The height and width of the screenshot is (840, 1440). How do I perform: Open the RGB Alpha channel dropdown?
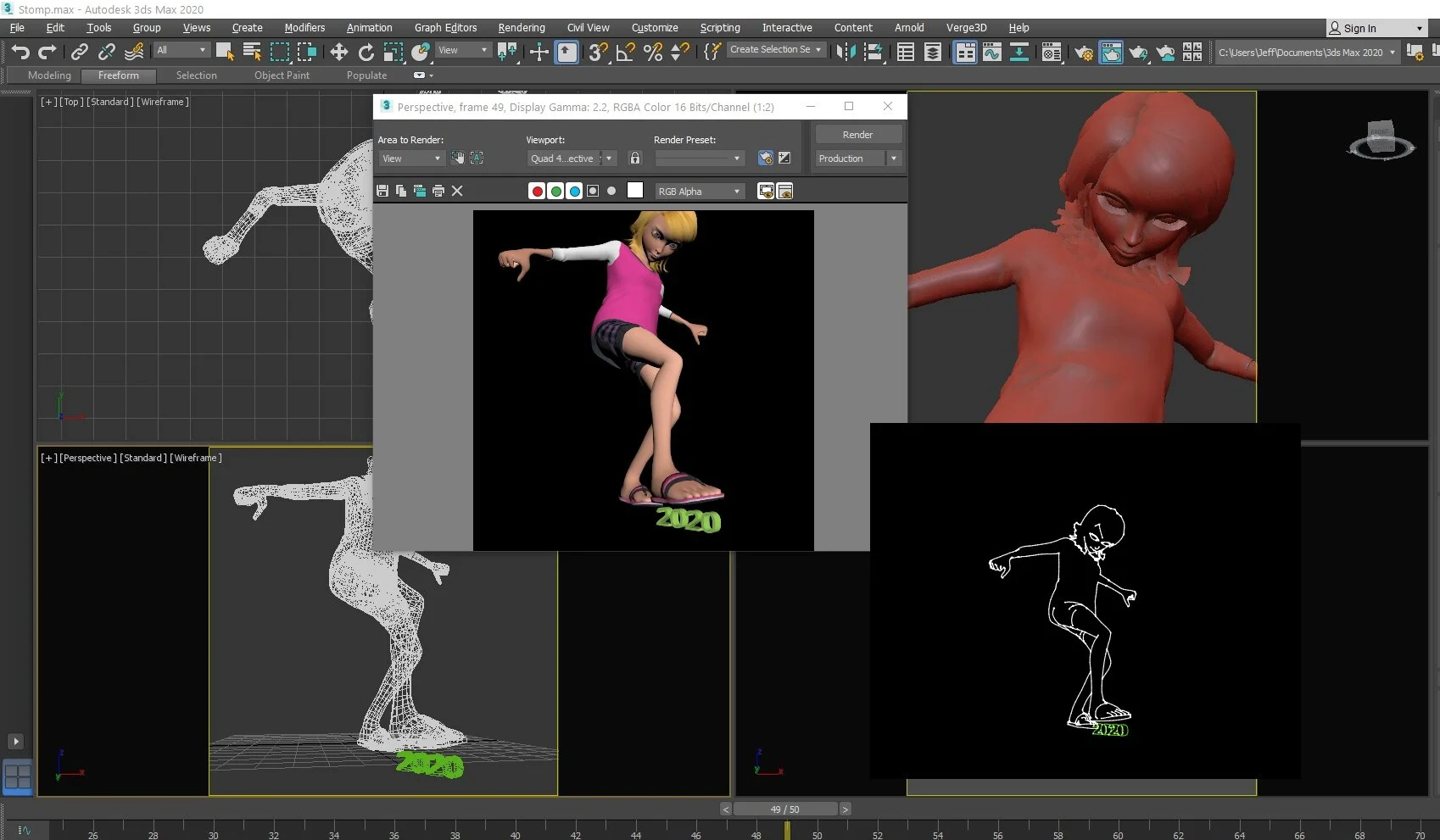click(700, 192)
